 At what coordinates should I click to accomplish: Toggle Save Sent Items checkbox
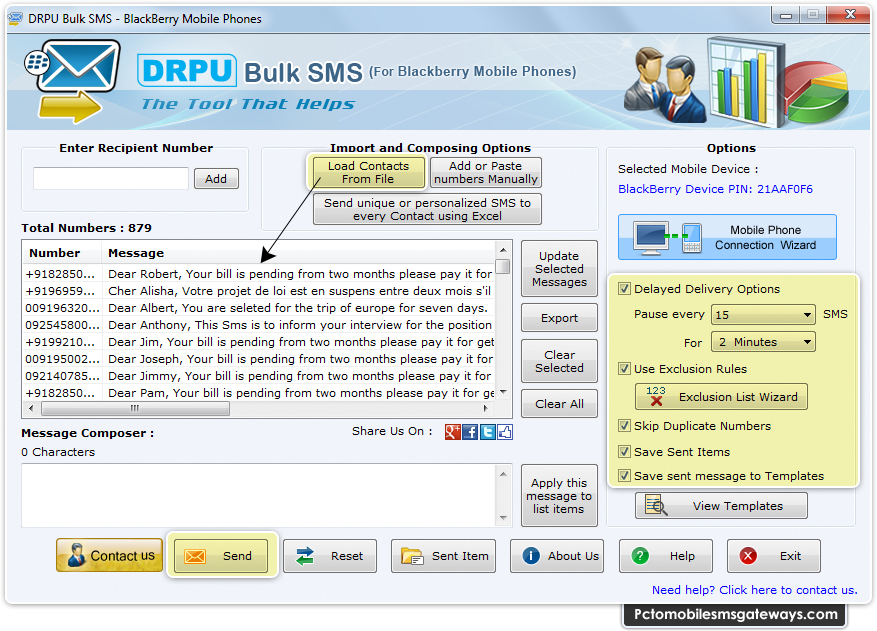(624, 451)
